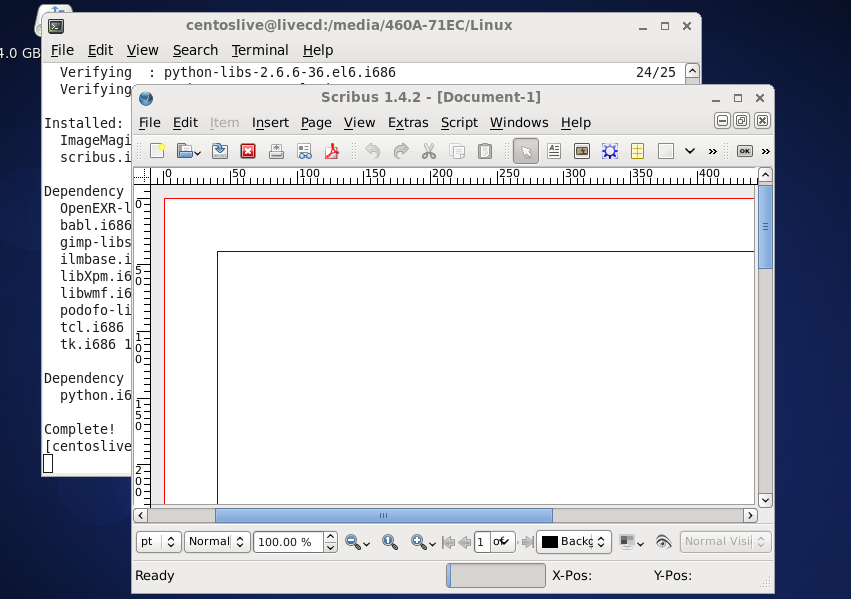Open the Terminal window's Search menu
Image resolution: width=851 pixels, height=599 pixels.
(x=195, y=50)
